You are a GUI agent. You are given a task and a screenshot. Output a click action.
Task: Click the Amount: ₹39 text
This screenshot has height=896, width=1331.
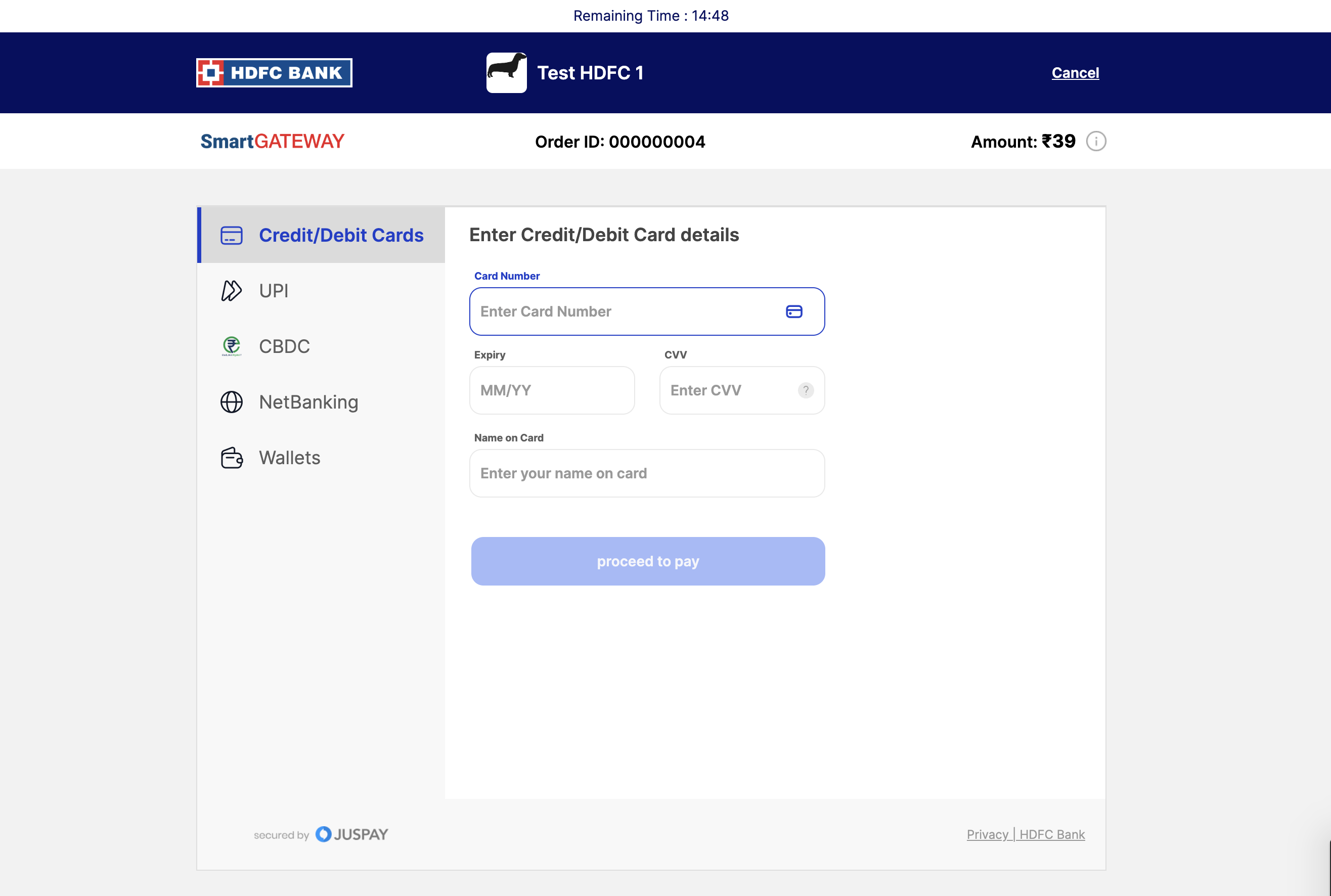point(1023,141)
